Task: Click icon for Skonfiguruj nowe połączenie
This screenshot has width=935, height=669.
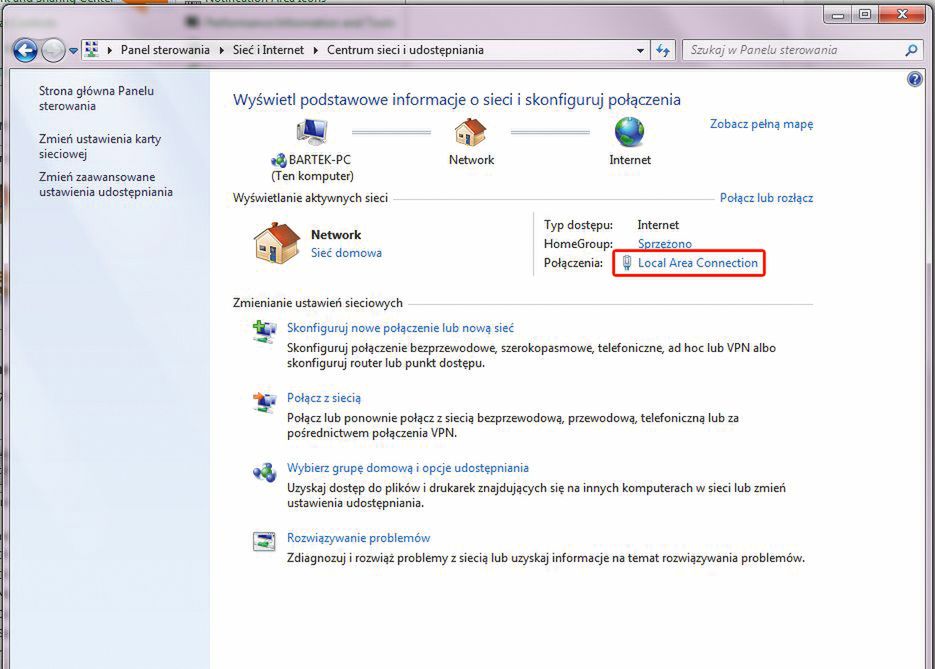Action: point(264,332)
